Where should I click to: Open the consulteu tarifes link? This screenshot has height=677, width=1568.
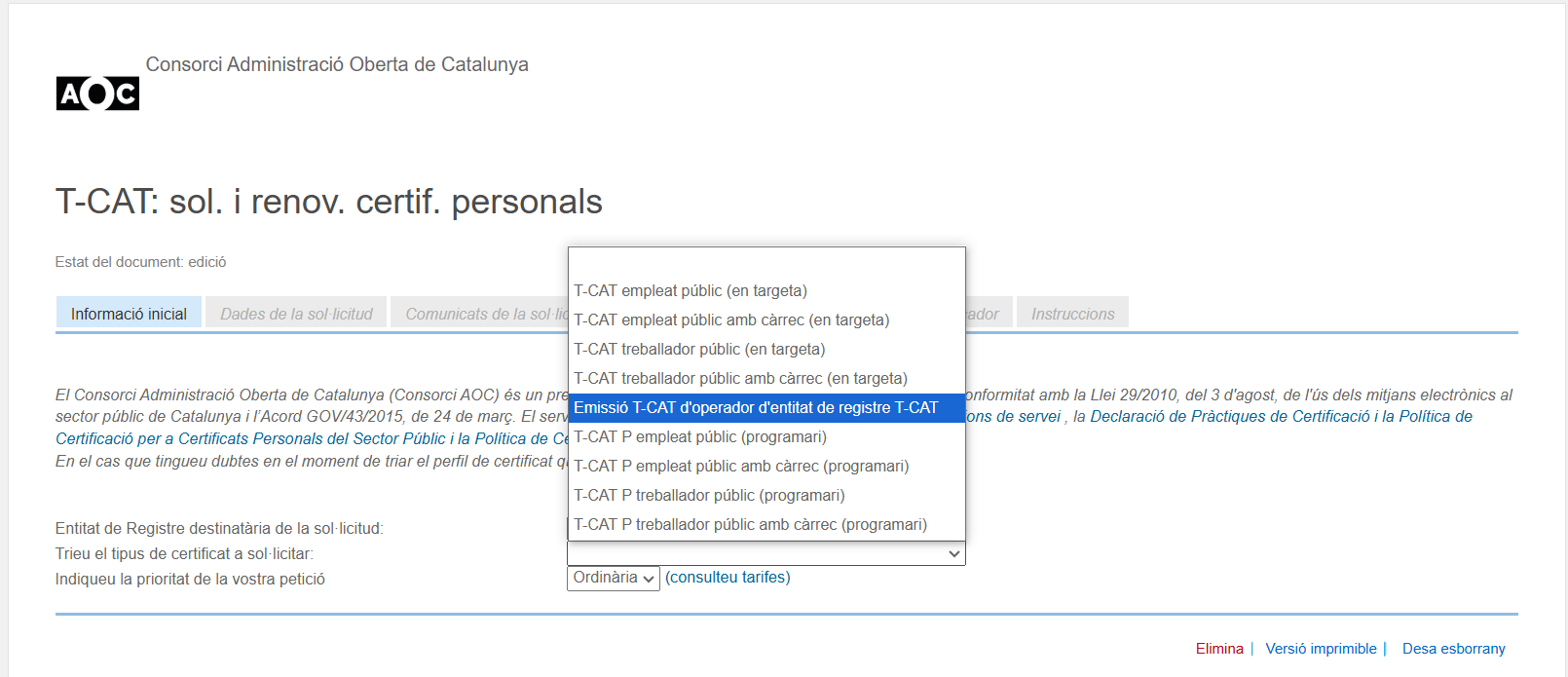pyautogui.click(x=728, y=578)
